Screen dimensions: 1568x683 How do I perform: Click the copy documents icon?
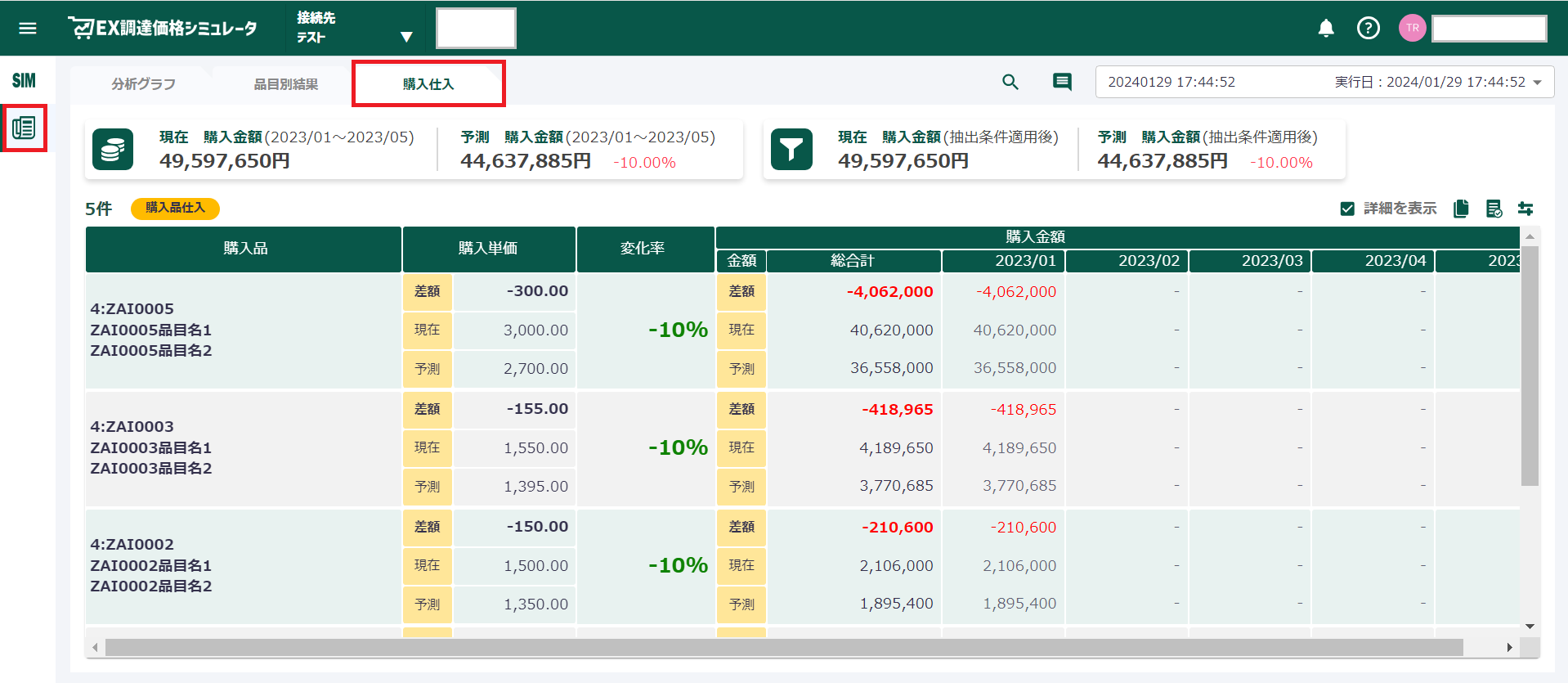click(x=1461, y=209)
